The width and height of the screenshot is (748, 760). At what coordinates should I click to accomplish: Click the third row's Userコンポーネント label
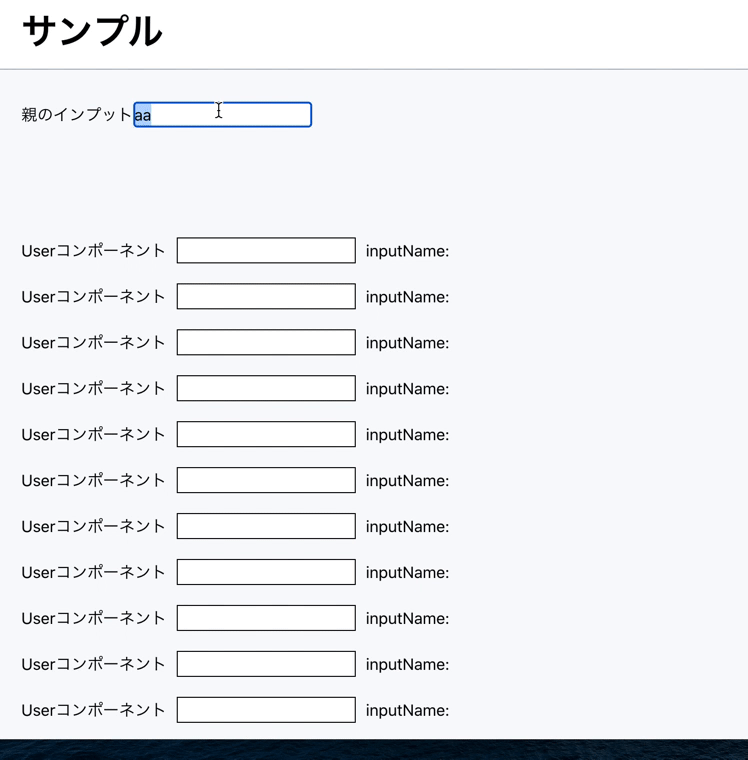[93, 342]
